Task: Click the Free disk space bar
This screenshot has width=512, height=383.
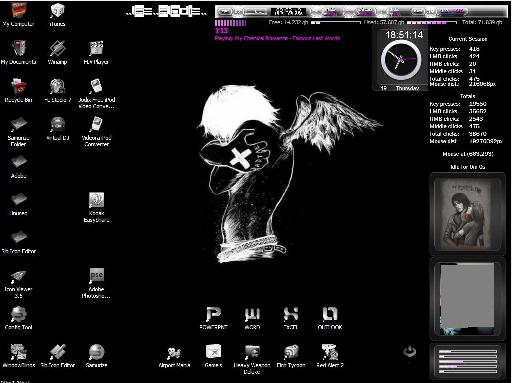Action: pos(336,23)
